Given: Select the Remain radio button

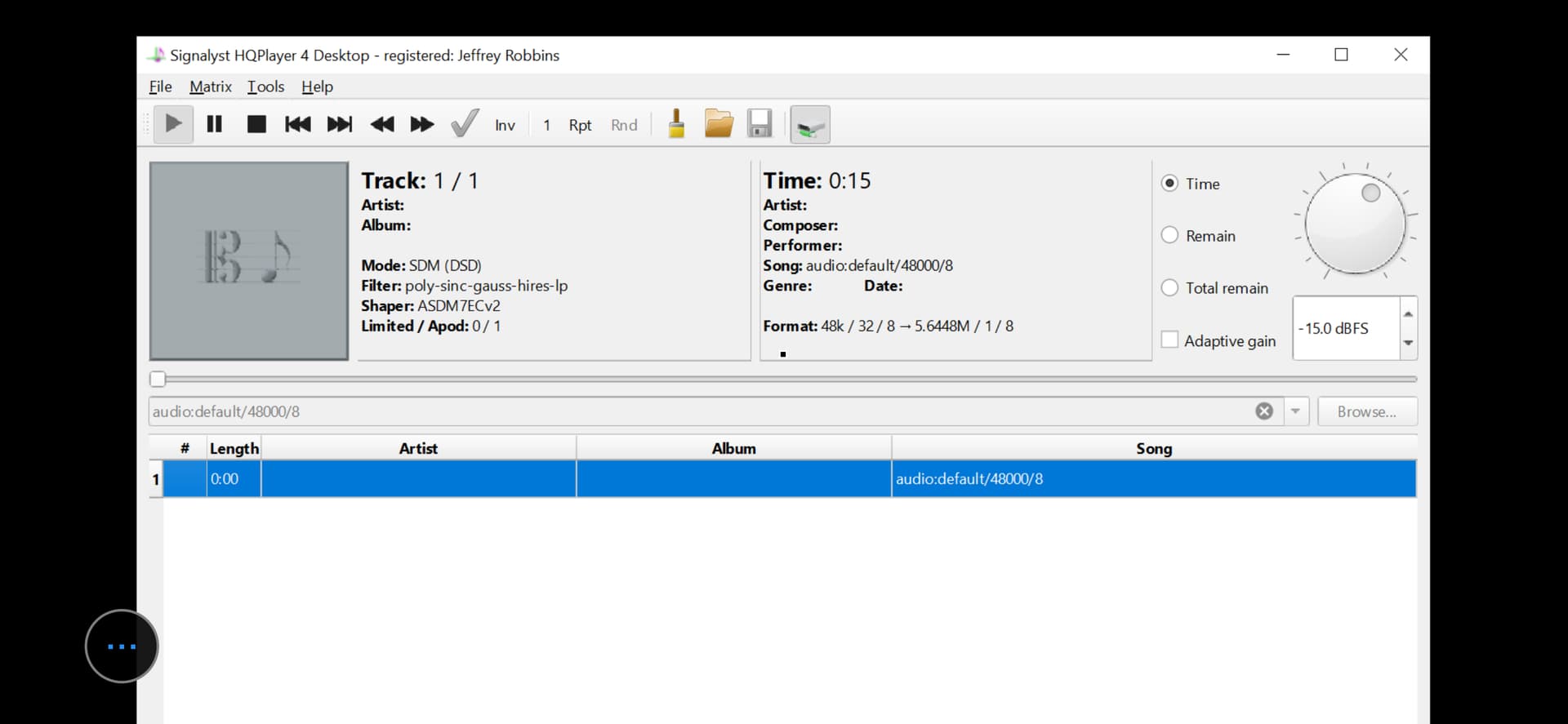Looking at the screenshot, I should [1170, 235].
